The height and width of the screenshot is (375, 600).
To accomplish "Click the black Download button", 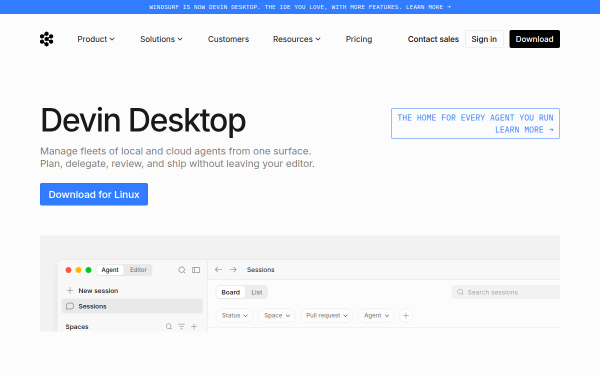I will click(534, 39).
